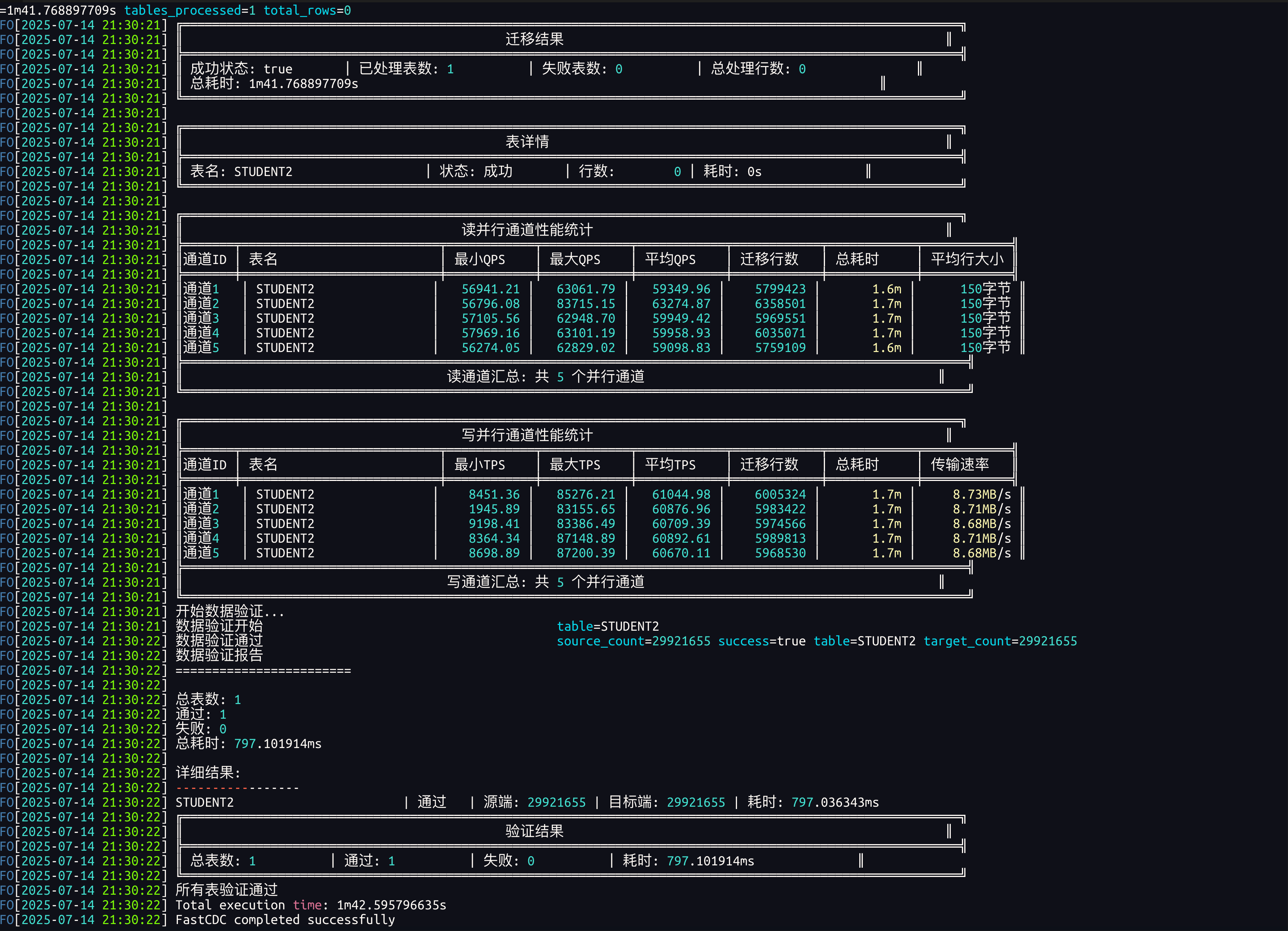Click the 表详情 section title
Screen dimensions: 1288x931
point(526,142)
